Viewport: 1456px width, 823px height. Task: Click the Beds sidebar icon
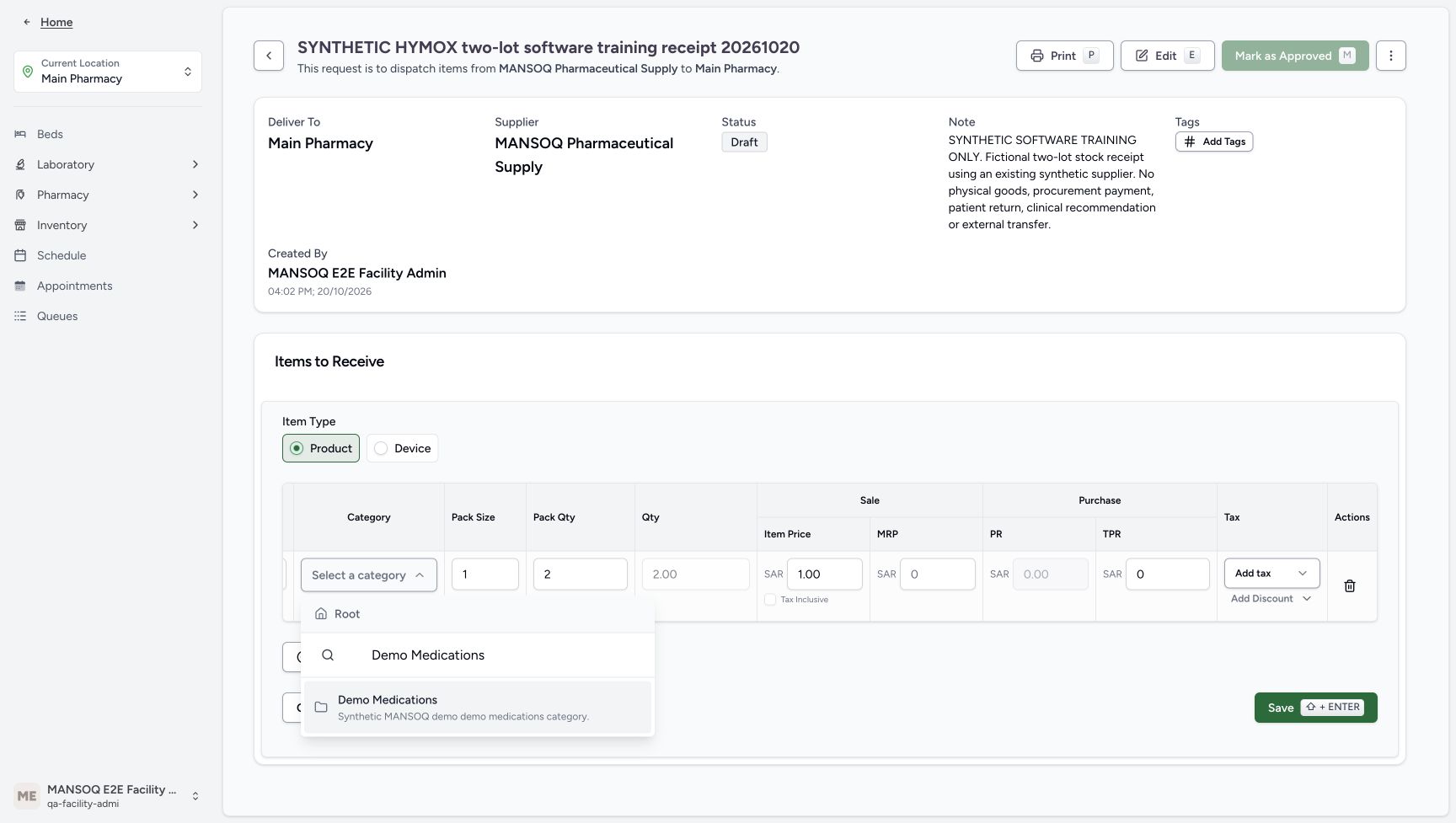[x=20, y=134]
